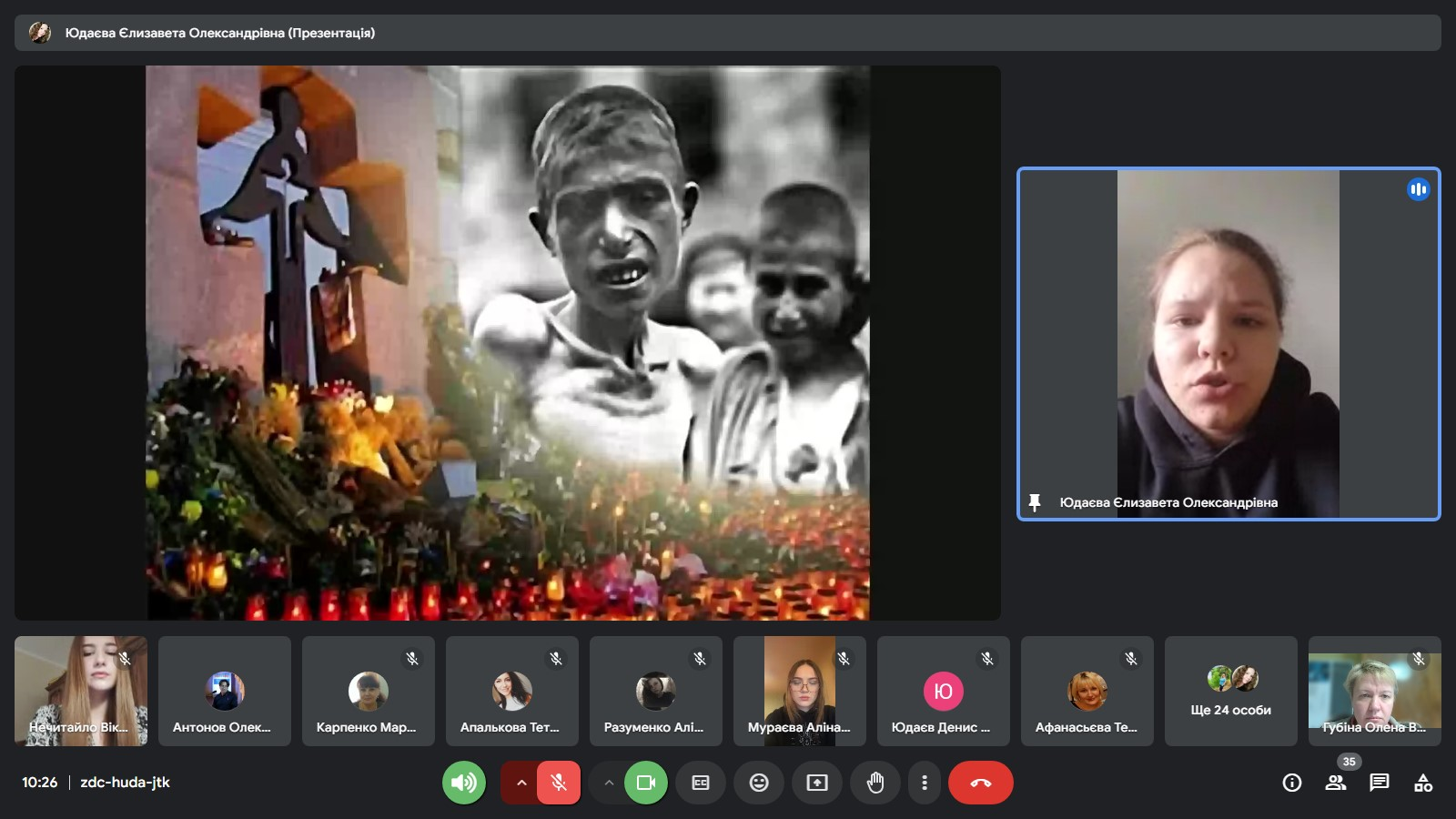Click the presentation title 'Юдаєва Єлизавета Олександрівна (Презентація)'
Viewport: 1456px width, 819px height.
[220, 33]
